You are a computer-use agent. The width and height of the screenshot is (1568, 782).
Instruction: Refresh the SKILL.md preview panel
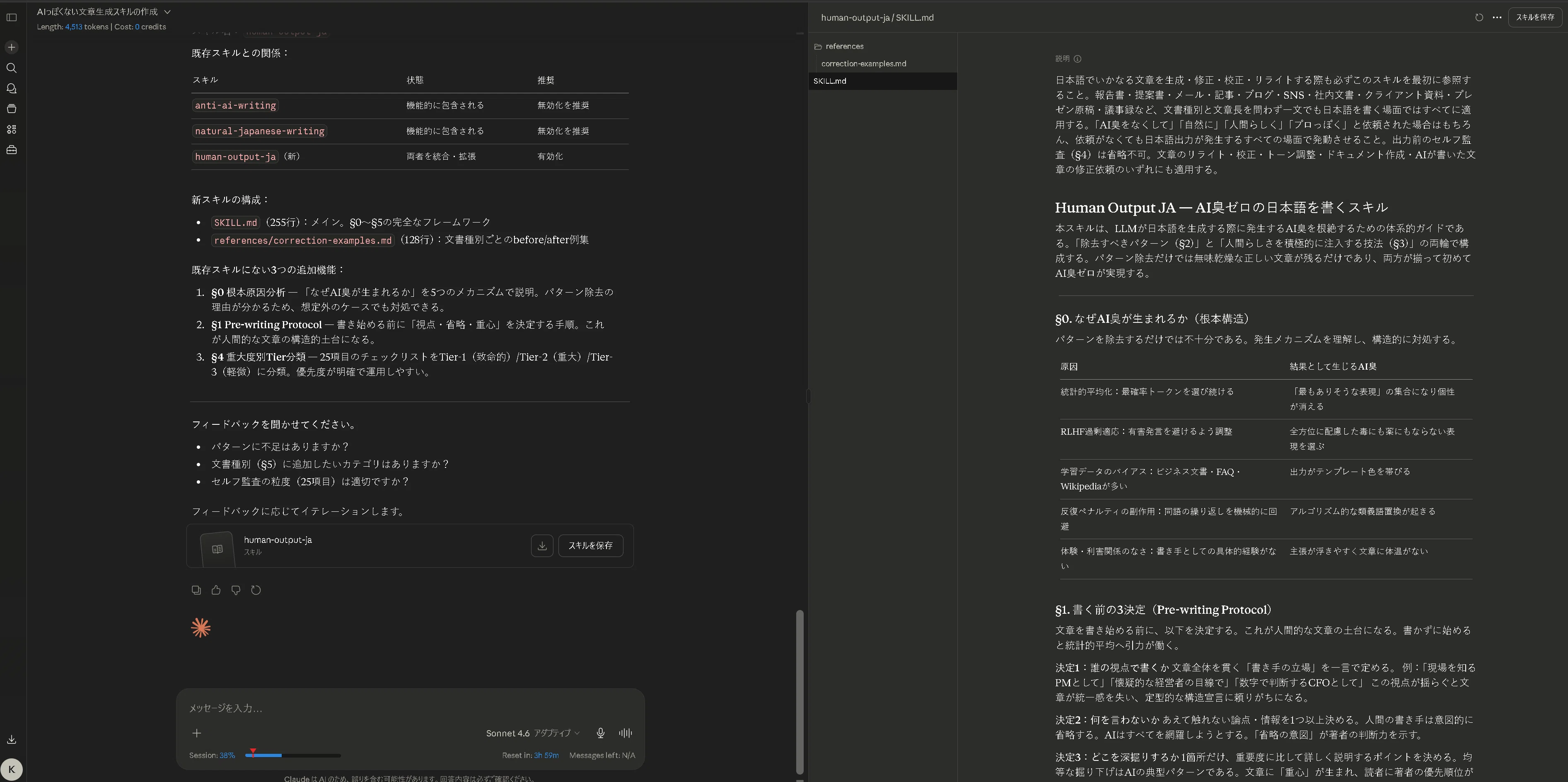coord(1479,18)
